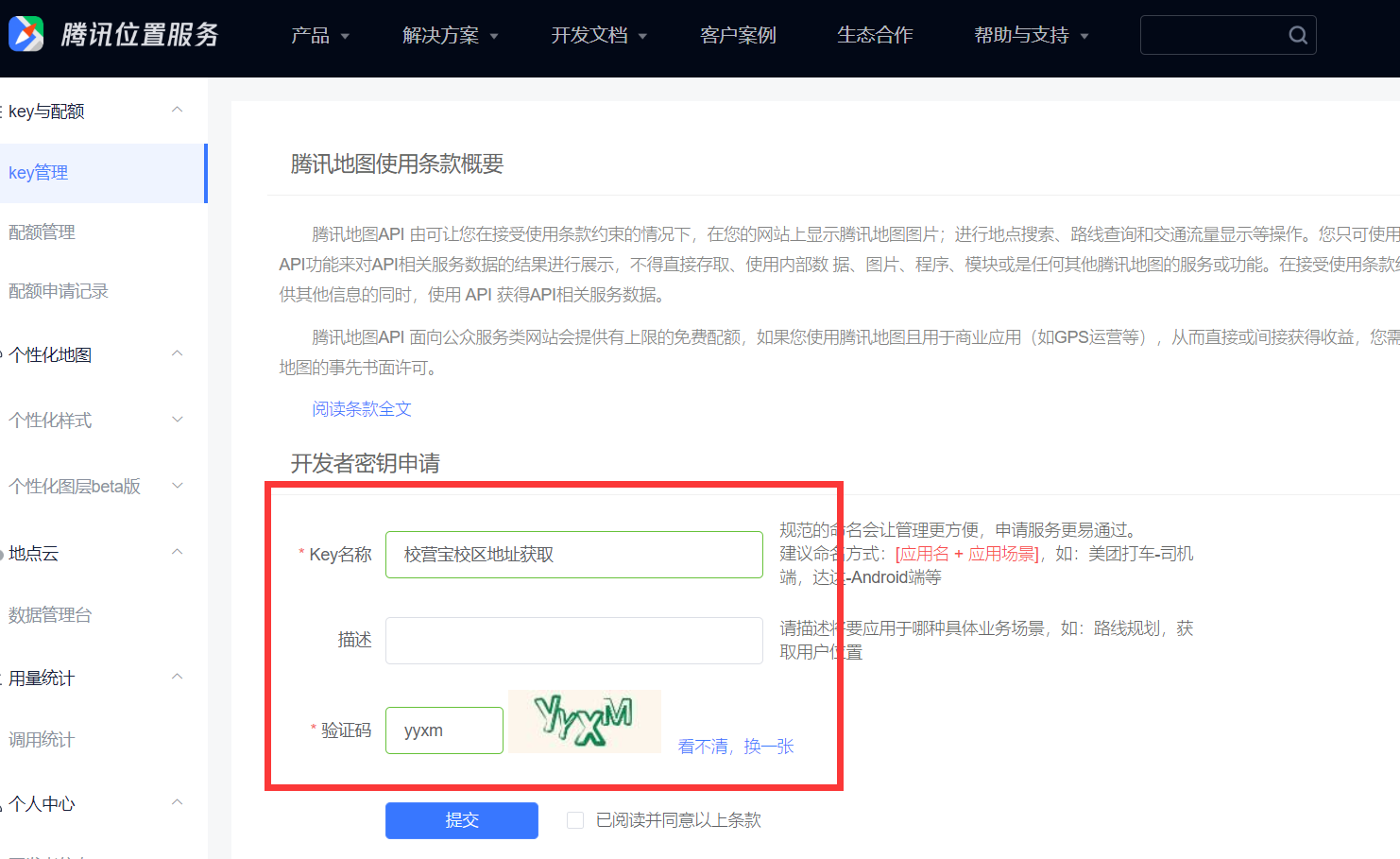
Task: Click the Key名称 input field
Action: [x=574, y=555]
